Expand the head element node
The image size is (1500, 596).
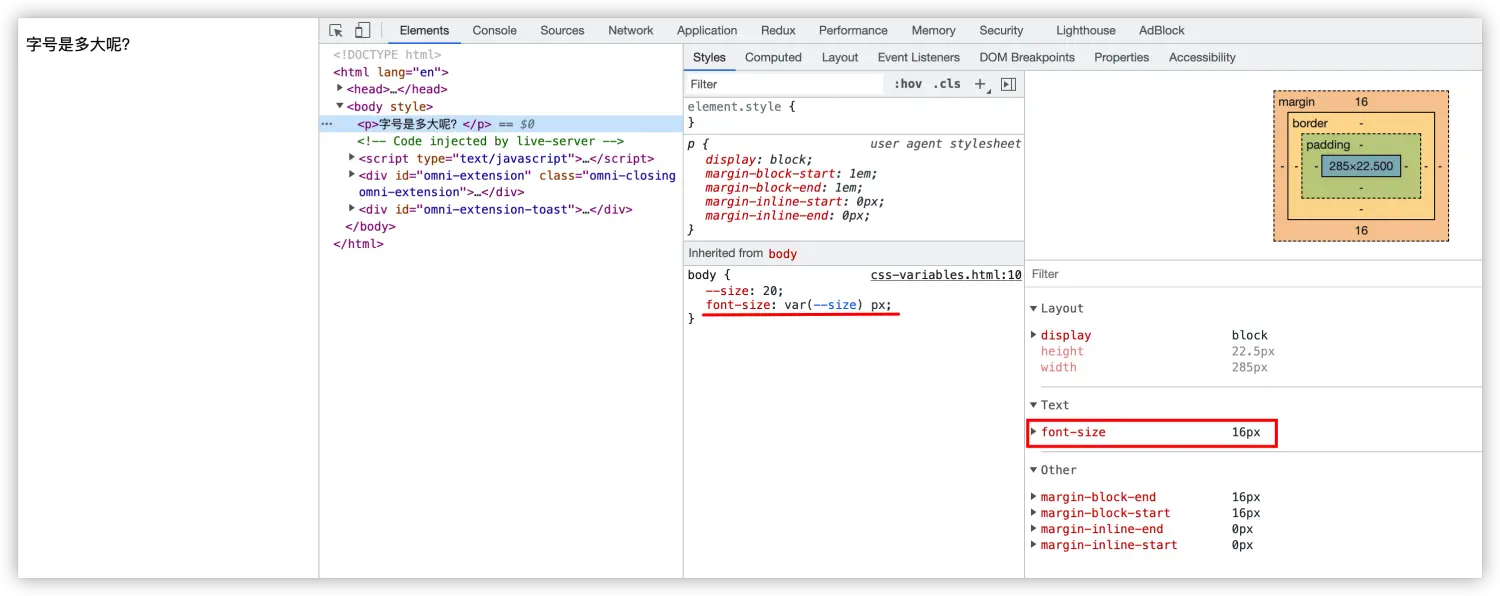340,88
